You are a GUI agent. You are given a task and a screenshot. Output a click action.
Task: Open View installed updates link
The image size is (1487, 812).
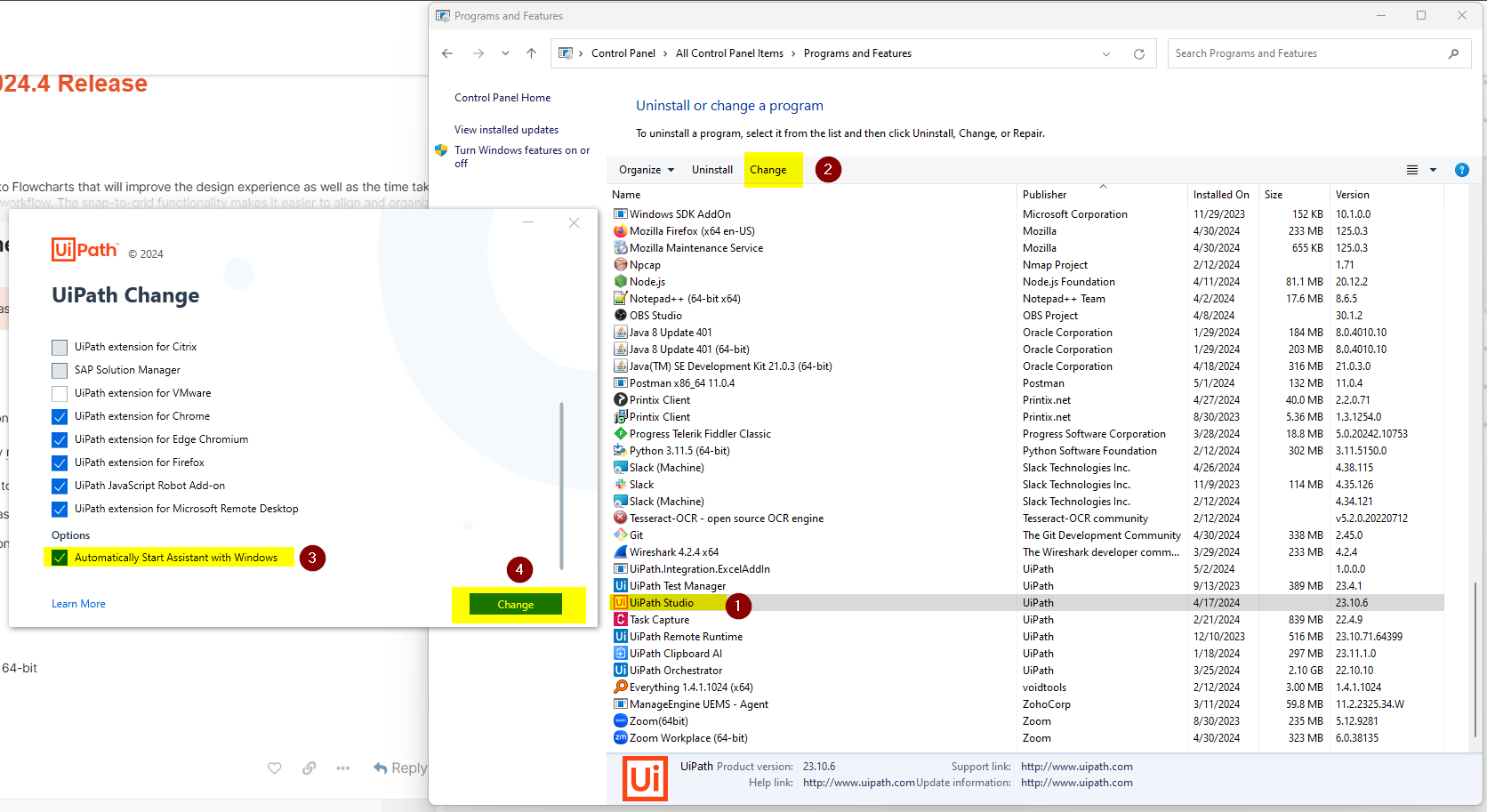point(506,130)
